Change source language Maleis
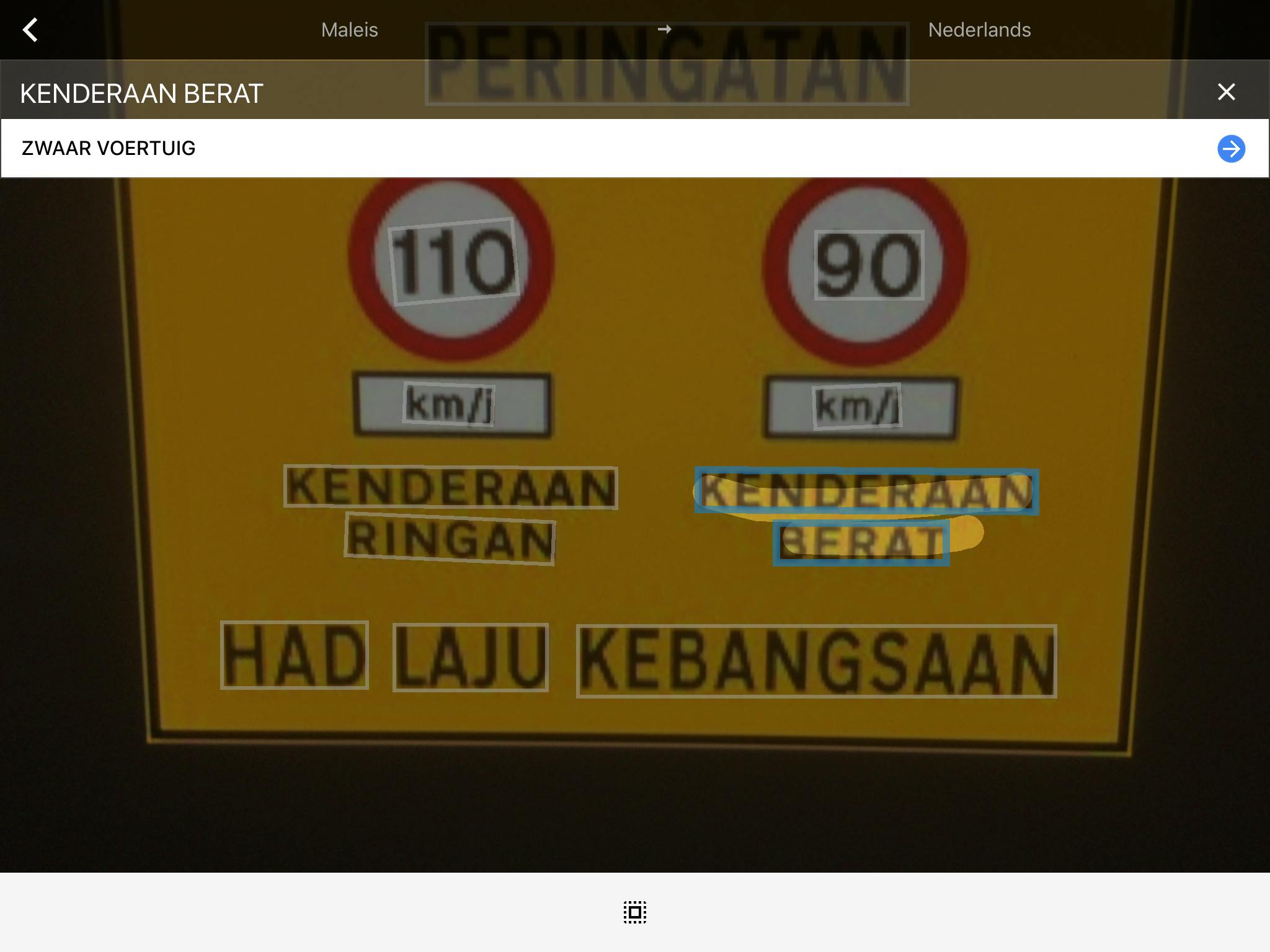Image resolution: width=1270 pixels, height=952 pixels. point(349,30)
